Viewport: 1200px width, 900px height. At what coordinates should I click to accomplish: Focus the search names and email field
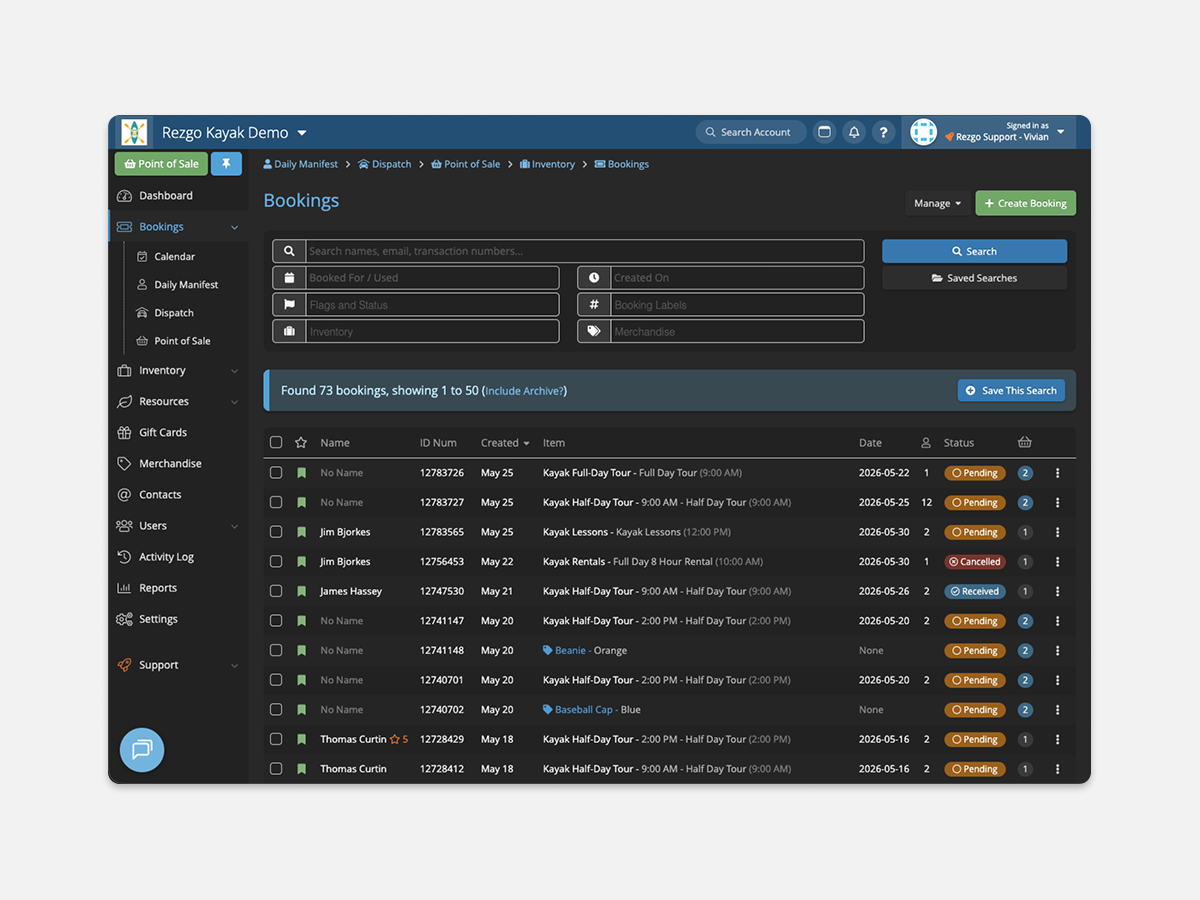coord(584,251)
